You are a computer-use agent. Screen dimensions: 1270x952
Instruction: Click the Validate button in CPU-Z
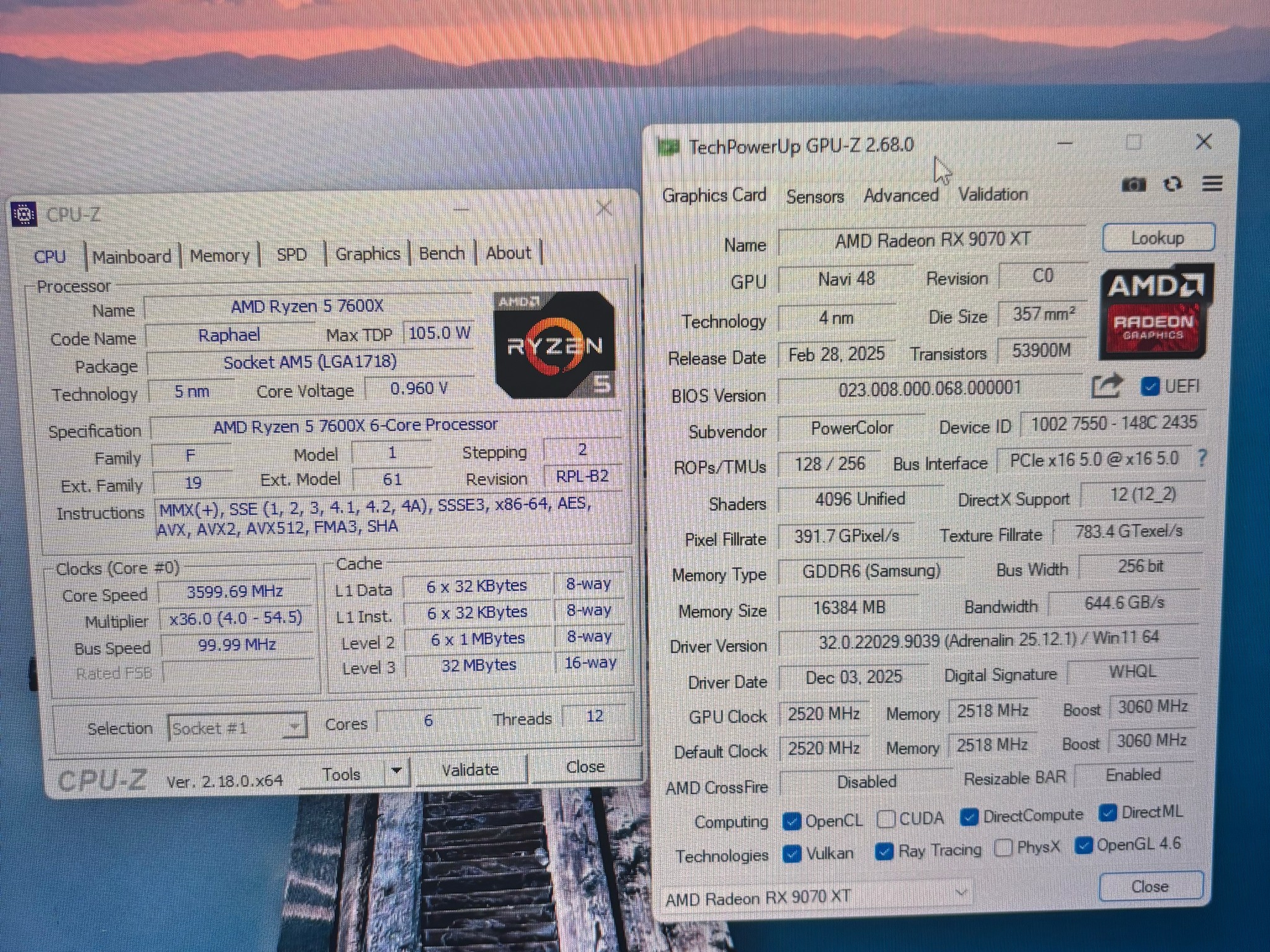470,770
